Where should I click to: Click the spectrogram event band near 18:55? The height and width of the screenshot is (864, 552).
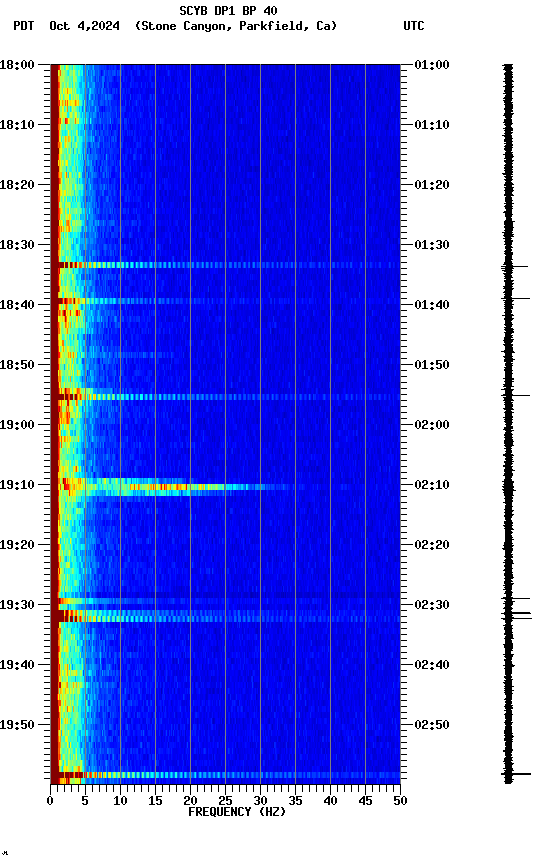pos(225,397)
